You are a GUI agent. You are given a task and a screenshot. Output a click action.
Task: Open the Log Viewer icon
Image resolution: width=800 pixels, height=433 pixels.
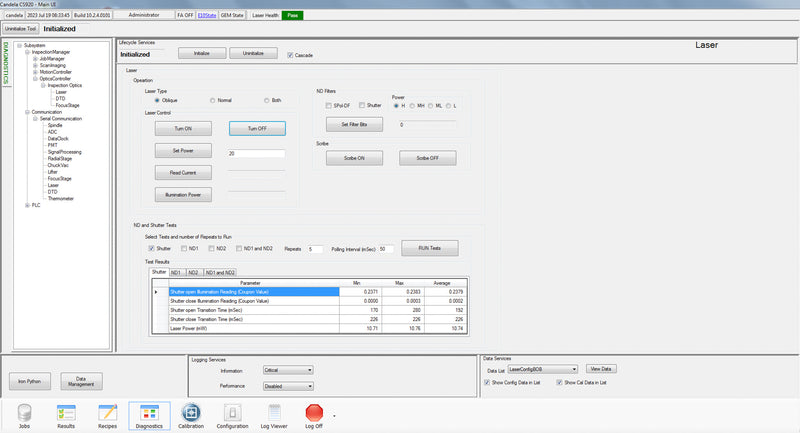(x=273, y=412)
